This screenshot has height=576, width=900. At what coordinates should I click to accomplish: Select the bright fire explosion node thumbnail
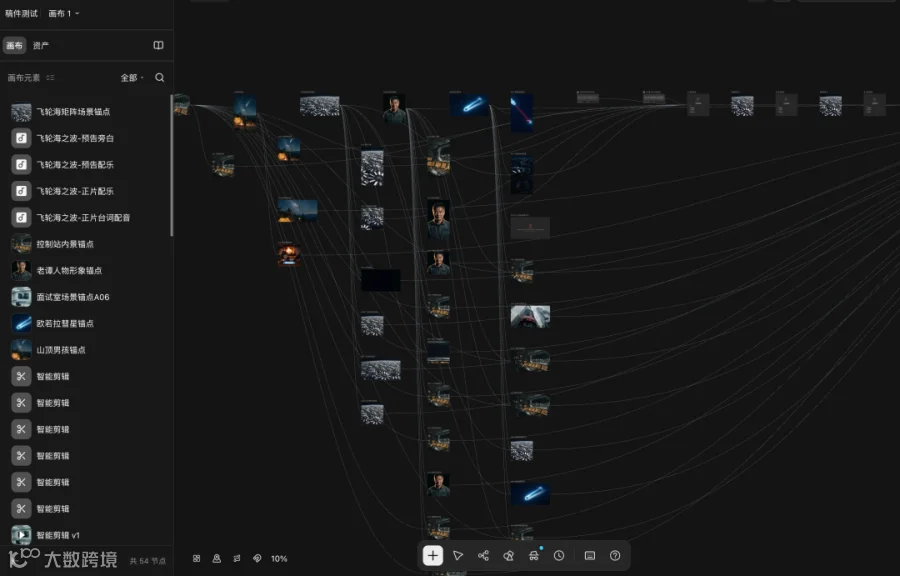coord(289,255)
